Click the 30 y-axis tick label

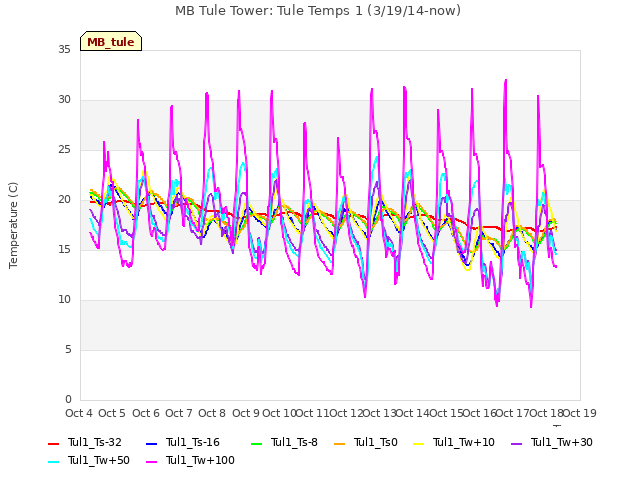pos(64,100)
